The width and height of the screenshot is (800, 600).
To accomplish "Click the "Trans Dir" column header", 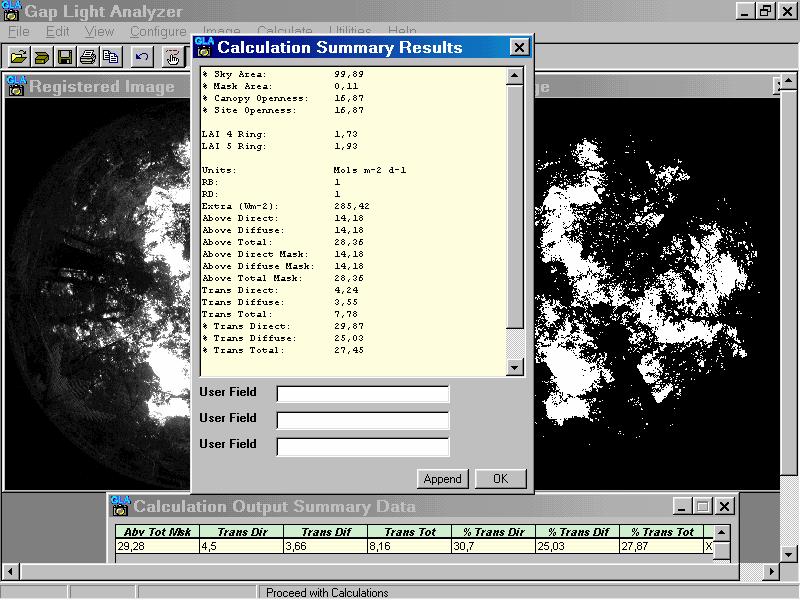I will tap(242, 532).
